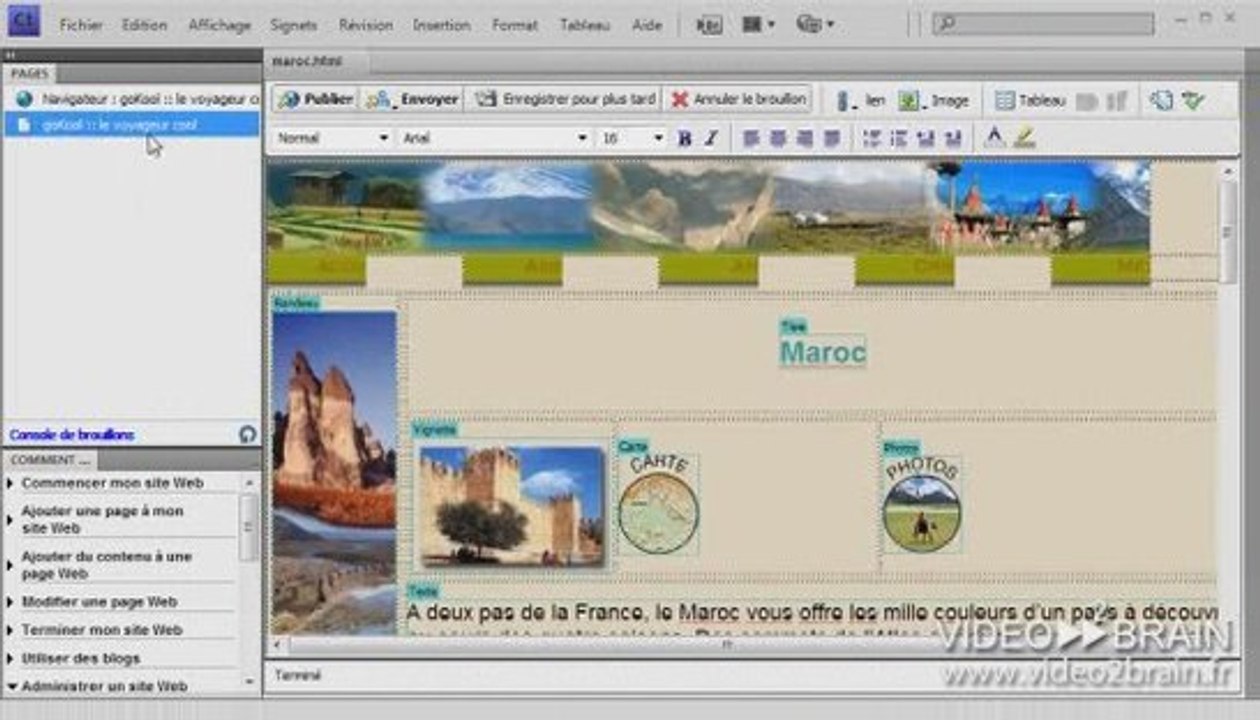Click Annuler le brouillon
The width and height of the screenshot is (1260, 720).
point(738,100)
